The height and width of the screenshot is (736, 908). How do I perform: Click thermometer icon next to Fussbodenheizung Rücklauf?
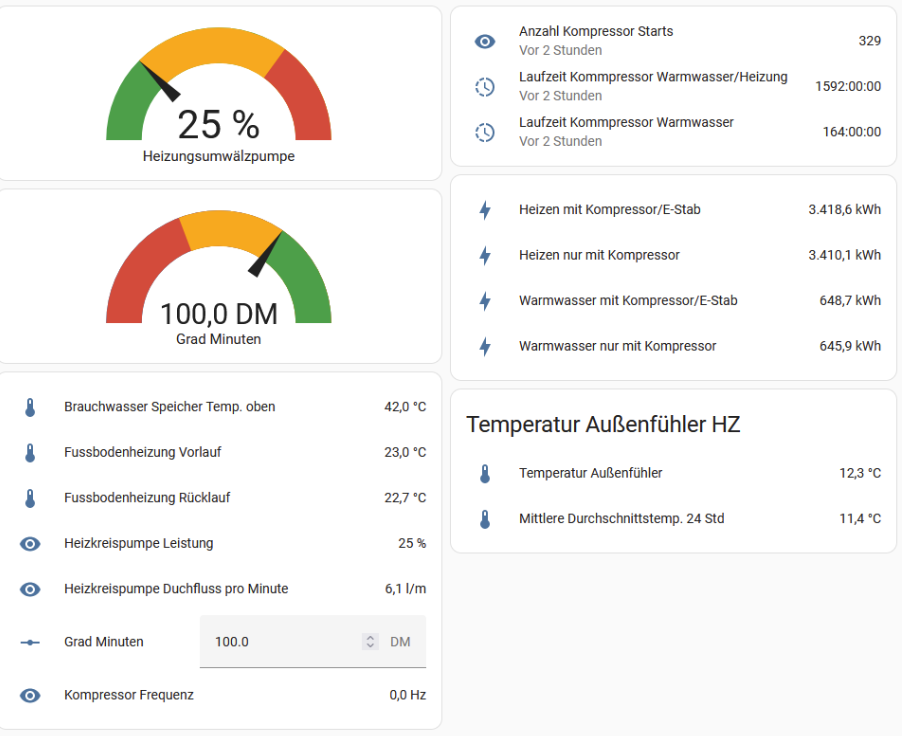pyautogui.click(x=30, y=498)
